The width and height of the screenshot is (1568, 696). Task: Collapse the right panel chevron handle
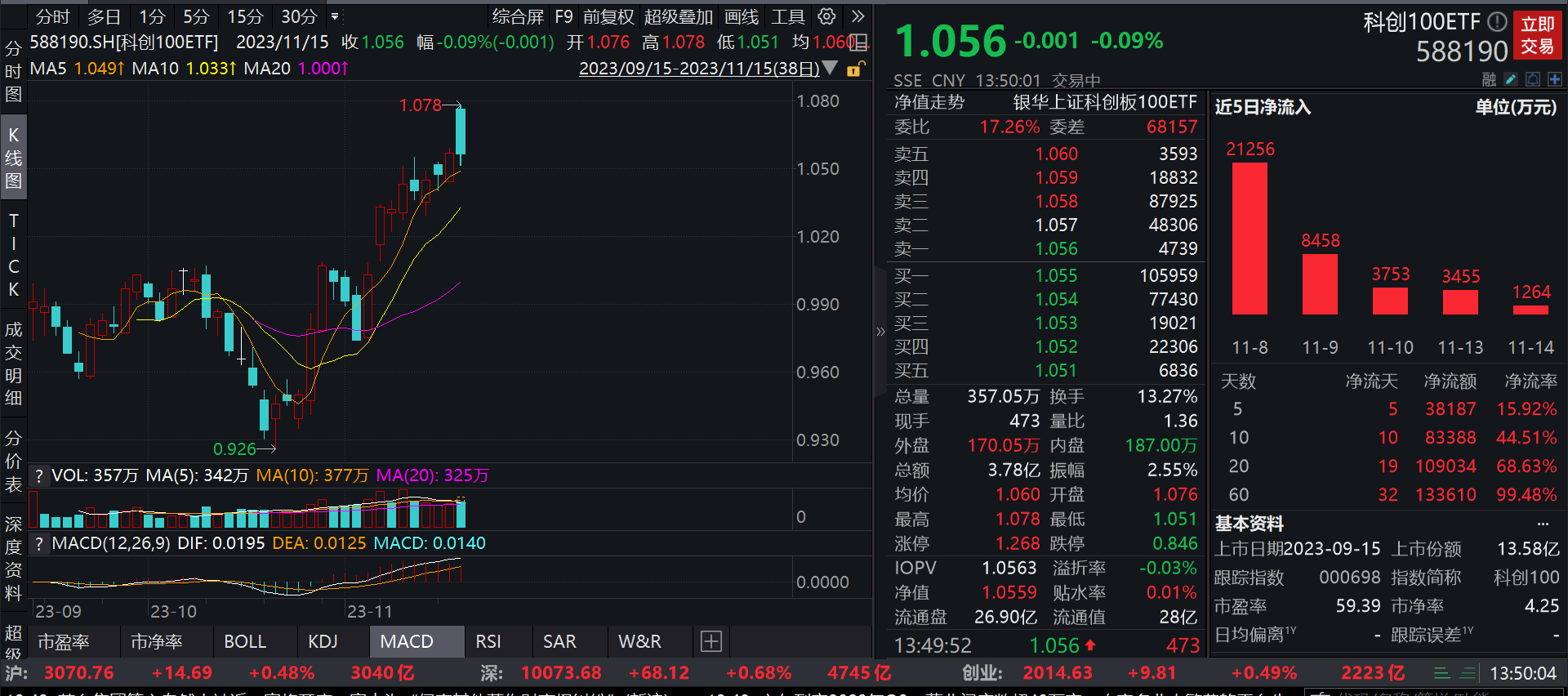coord(880,331)
